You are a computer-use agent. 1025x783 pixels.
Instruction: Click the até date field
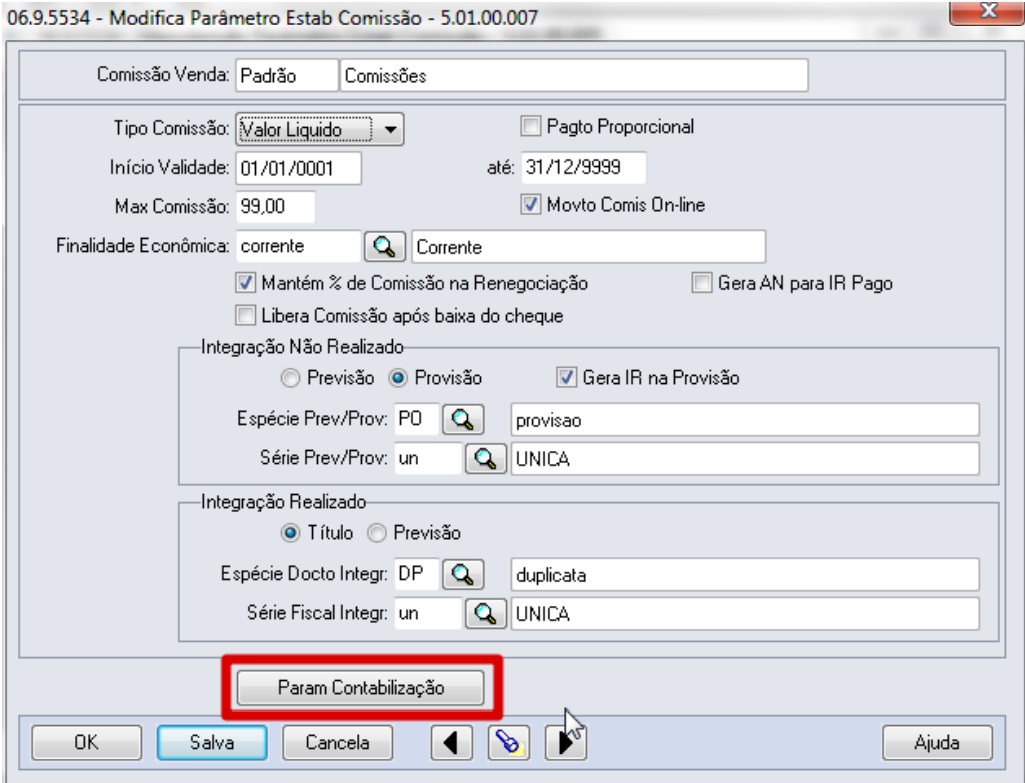point(583,167)
